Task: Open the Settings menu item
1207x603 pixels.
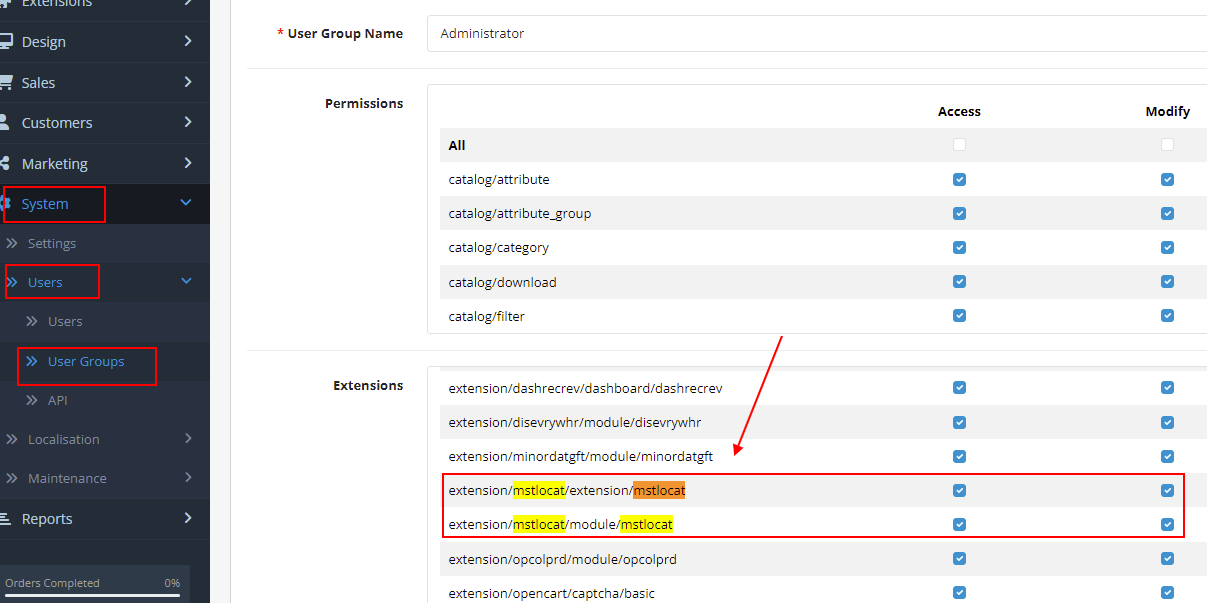Action: 52,243
